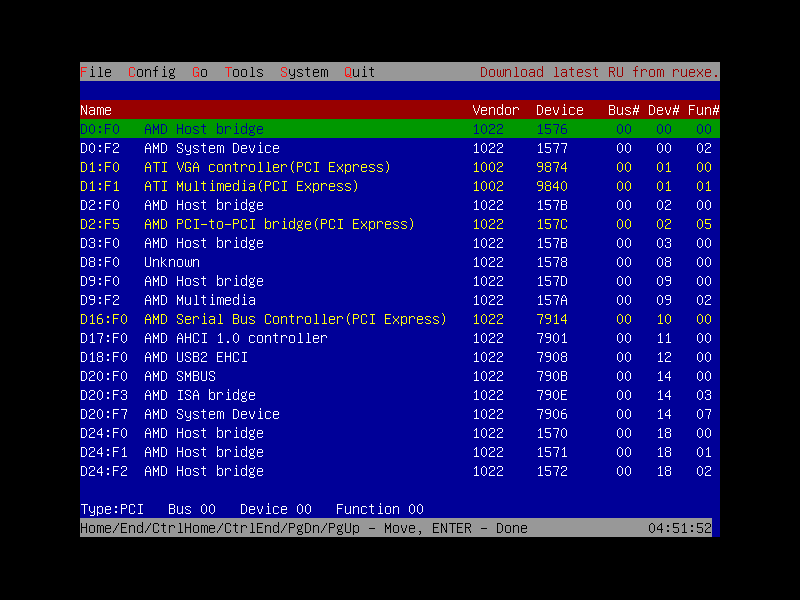Select the D24:F2 AMD Host bridge row
Image resolution: width=800 pixels, height=600 pixels.
[400, 471]
